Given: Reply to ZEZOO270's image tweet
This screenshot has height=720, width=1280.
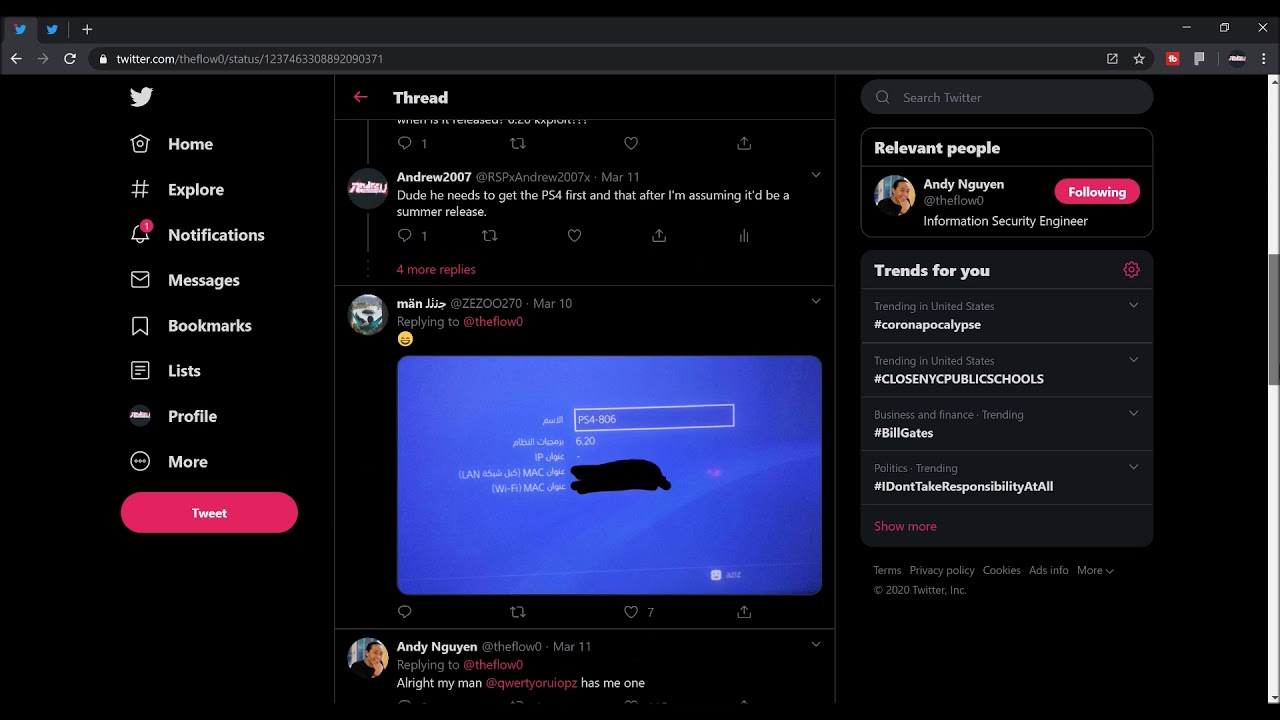Looking at the screenshot, I should (404, 611).
